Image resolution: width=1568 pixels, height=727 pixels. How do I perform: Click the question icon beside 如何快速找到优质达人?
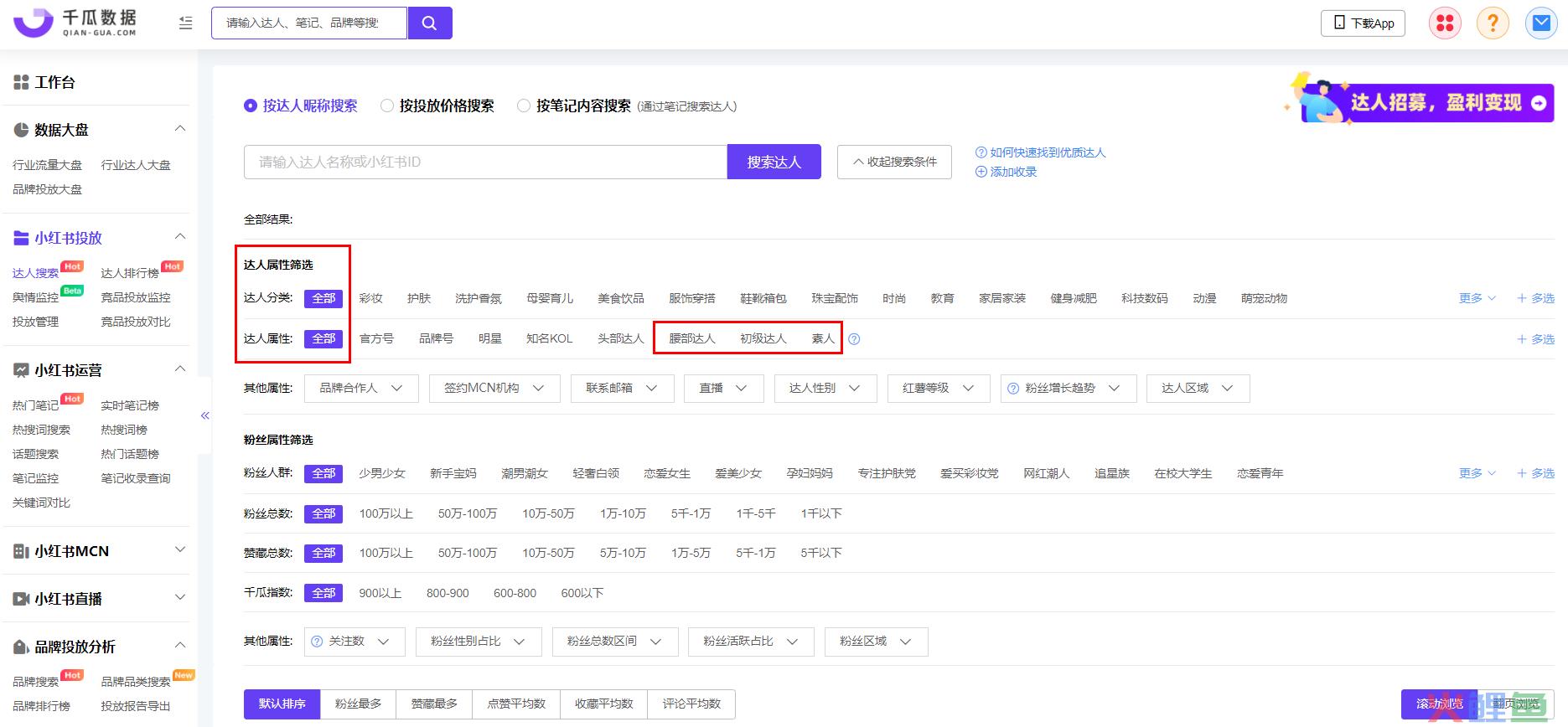click(x=981, y=152)
